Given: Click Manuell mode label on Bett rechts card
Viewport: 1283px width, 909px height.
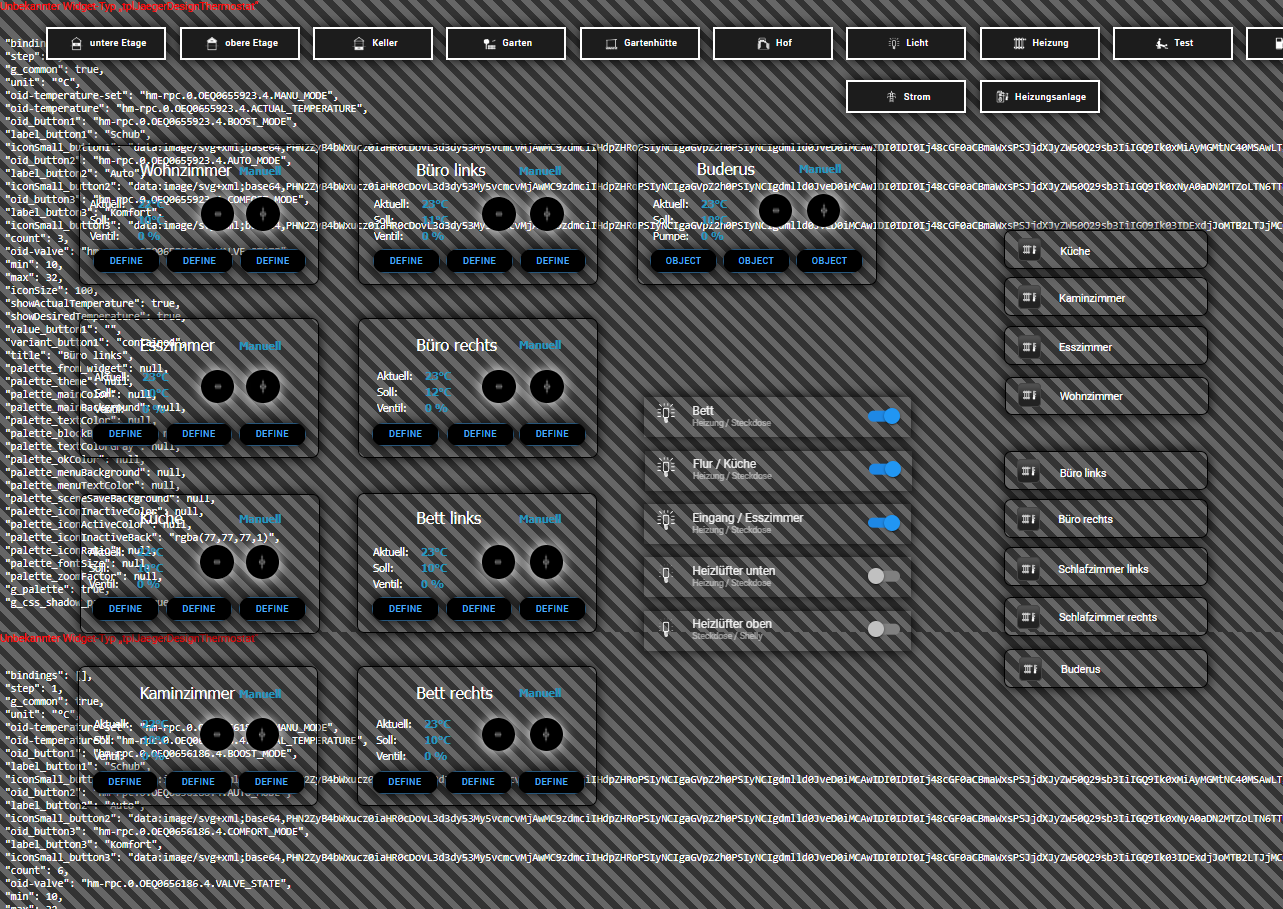Looking at the screenshot, I should 540,693.
